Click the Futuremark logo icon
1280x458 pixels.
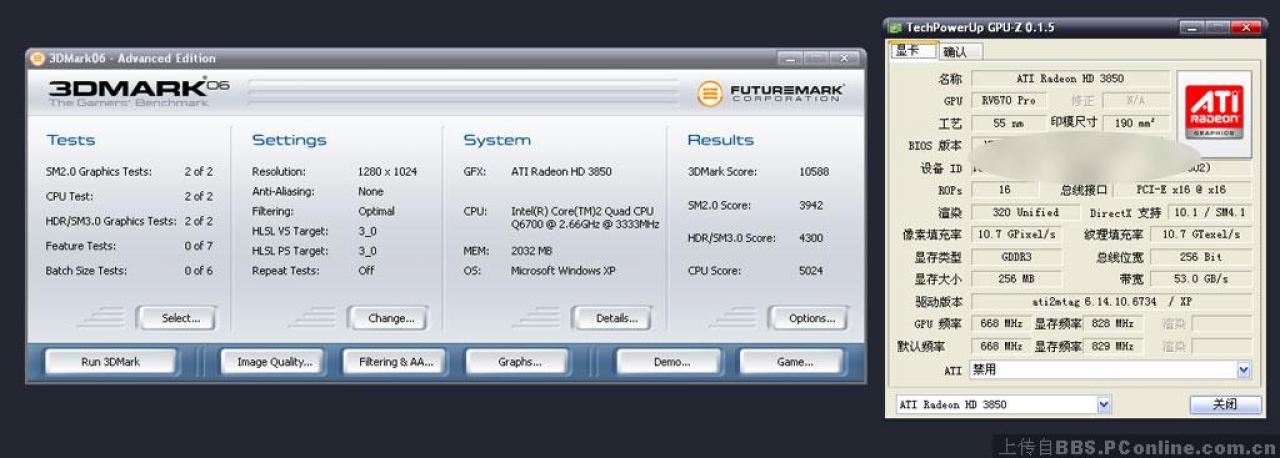tap(709, 94)
